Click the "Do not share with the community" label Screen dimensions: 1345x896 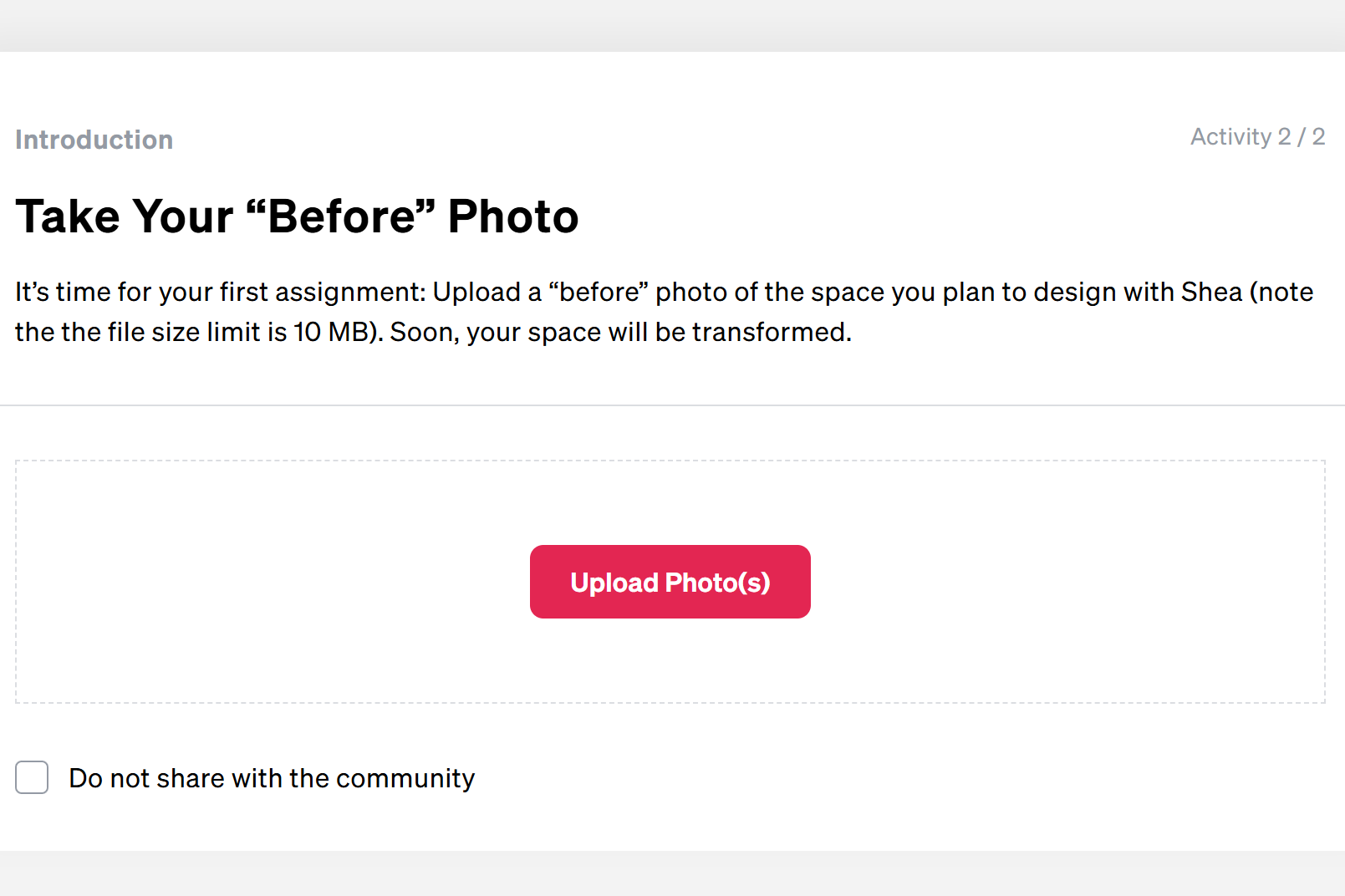(272, 778)
